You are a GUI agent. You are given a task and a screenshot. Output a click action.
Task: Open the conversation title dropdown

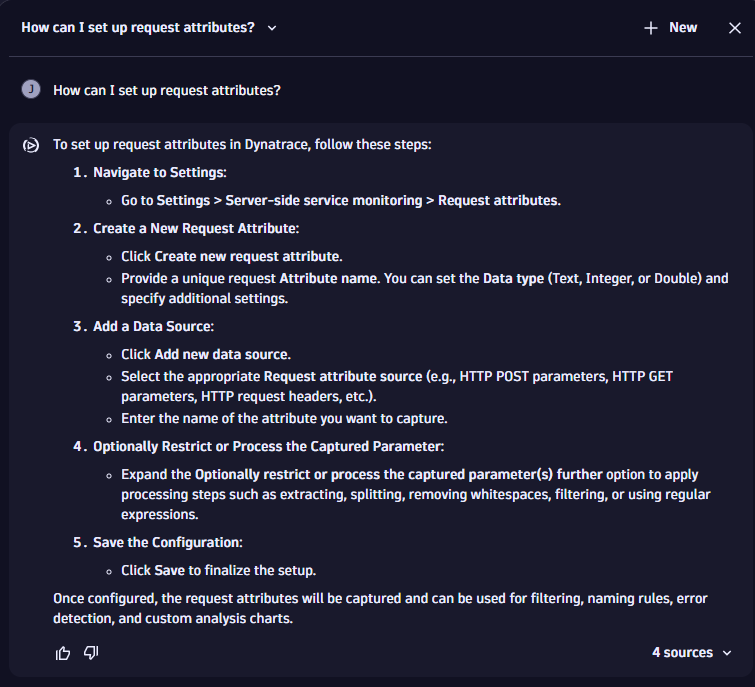point(272,28)
